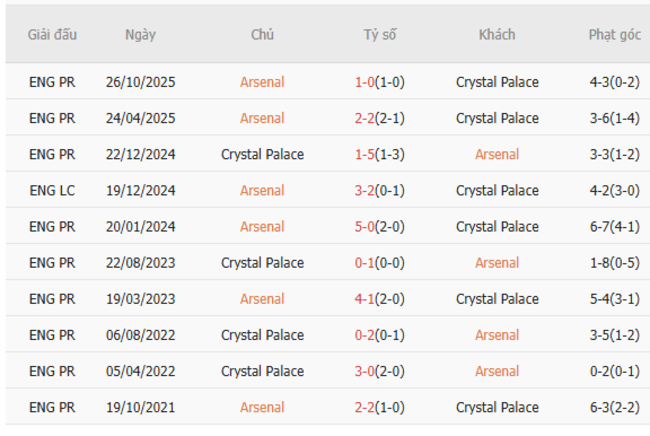
Task: Click the Giải đấu column header
Action: point(52,34)
